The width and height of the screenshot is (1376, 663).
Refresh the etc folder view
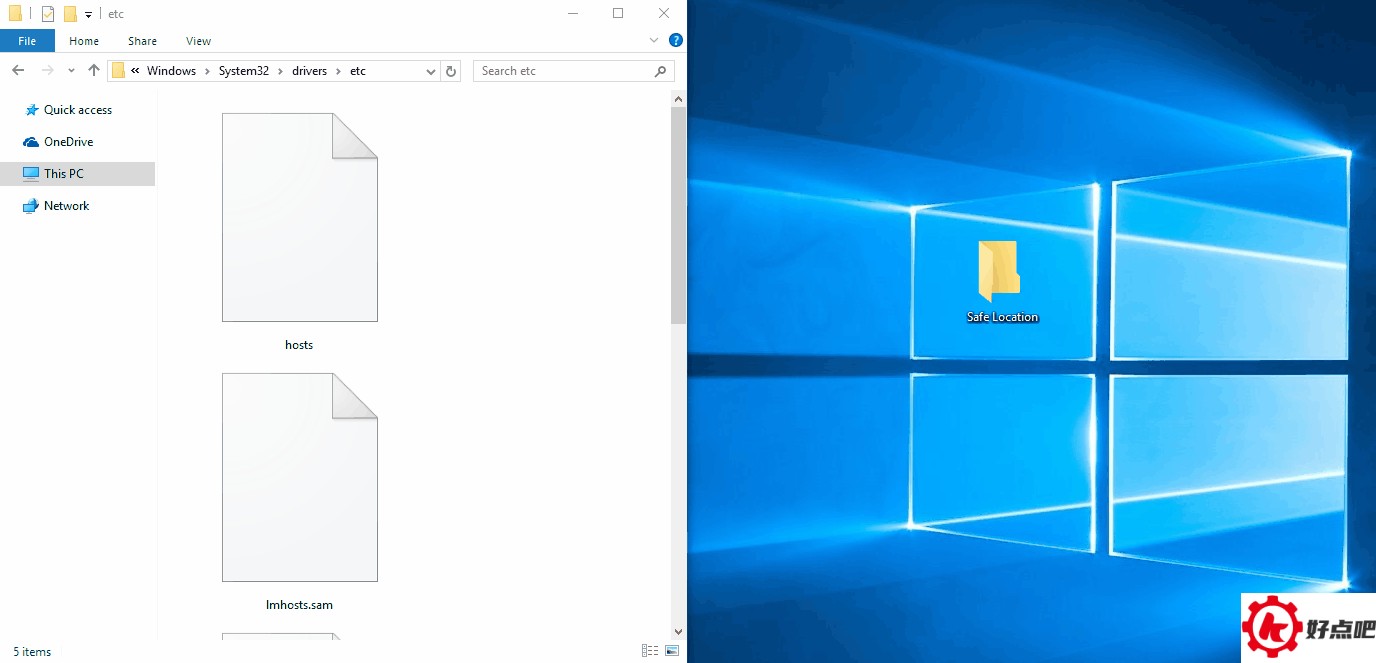click(451, 71)
